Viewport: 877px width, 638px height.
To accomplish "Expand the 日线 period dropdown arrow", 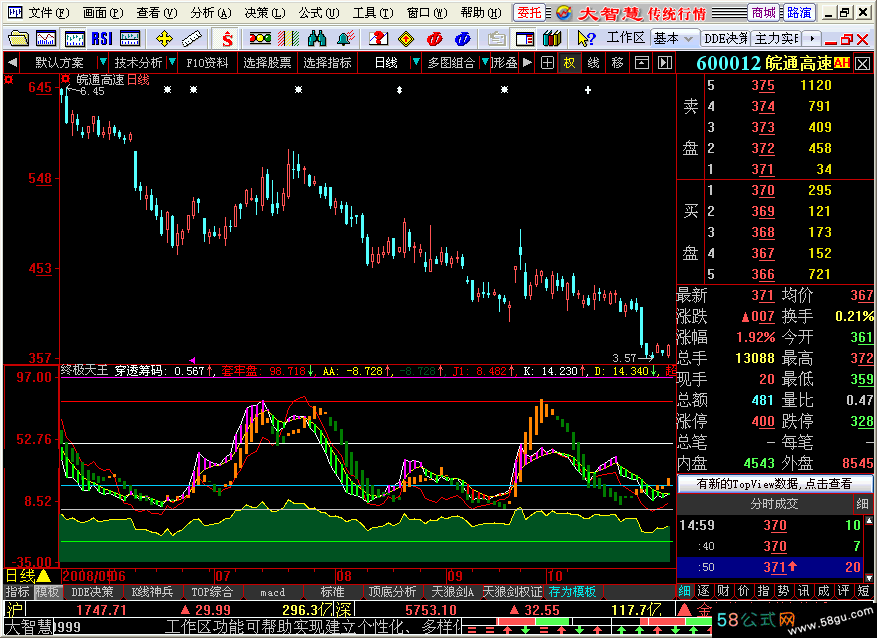I will click(x=416, y=63).
